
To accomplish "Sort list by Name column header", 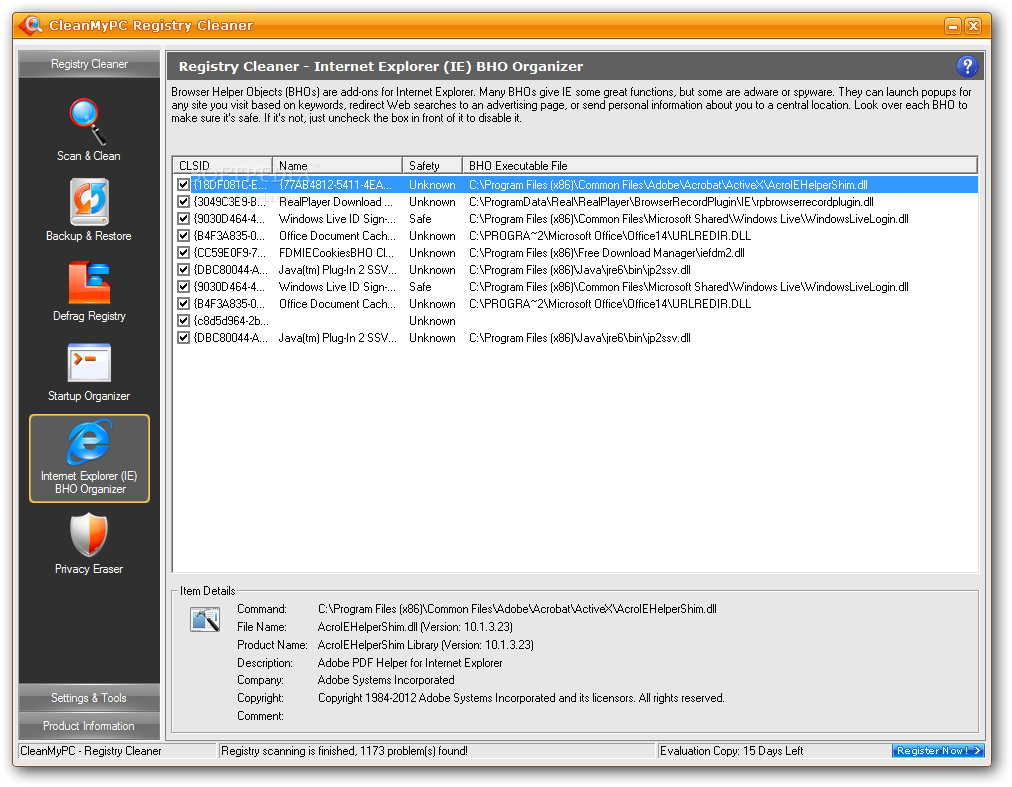I will click(338, 165).
